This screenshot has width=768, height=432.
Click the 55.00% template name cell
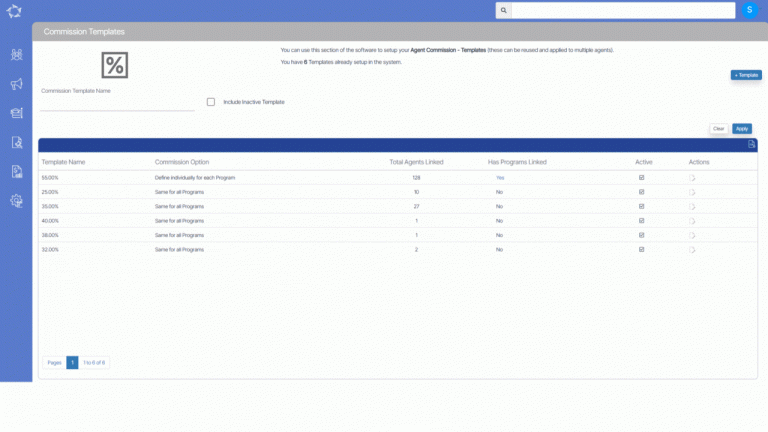click(x=50, y=178)
